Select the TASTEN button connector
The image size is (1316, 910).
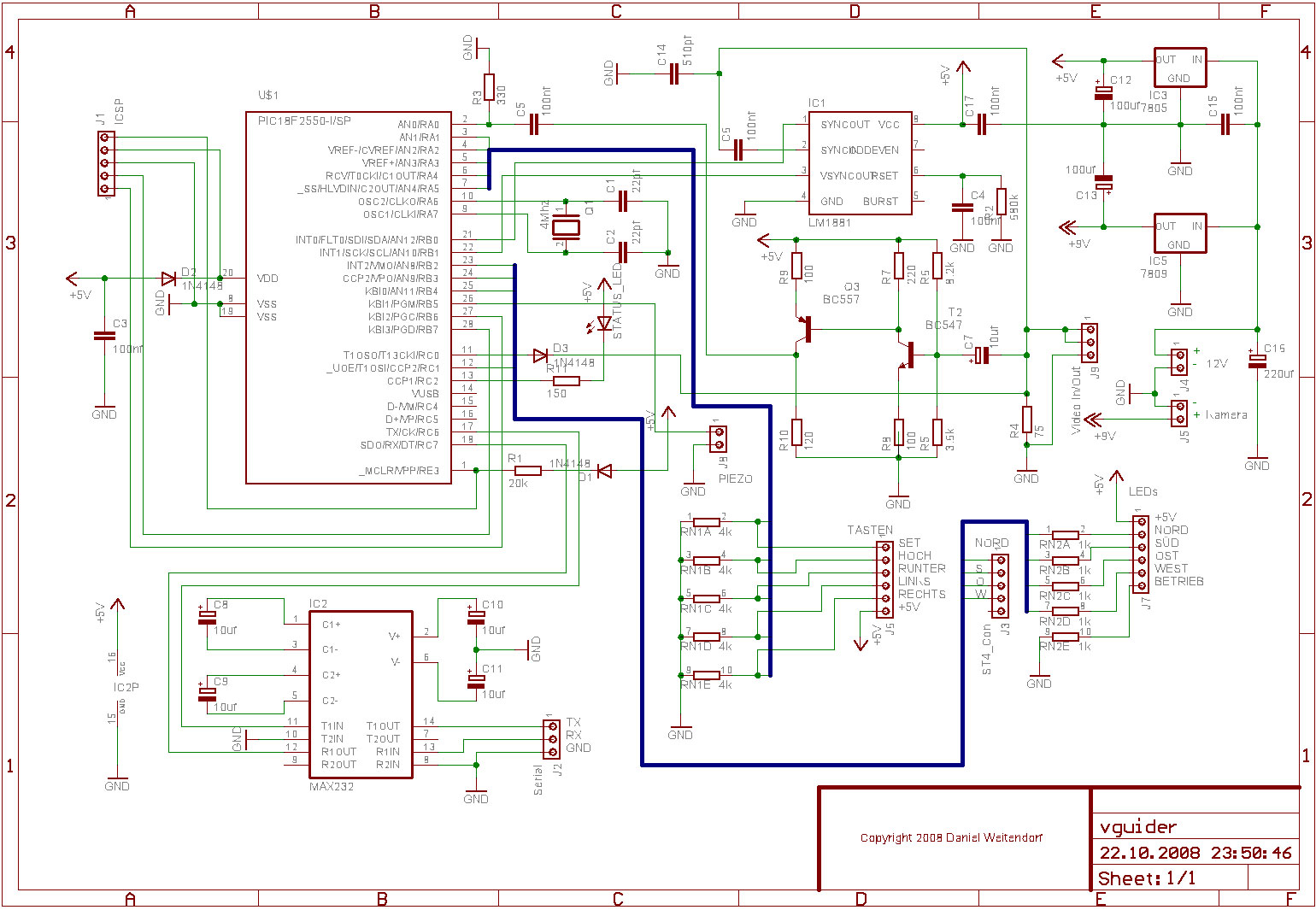pyautogui.click(x=884, y=580)
